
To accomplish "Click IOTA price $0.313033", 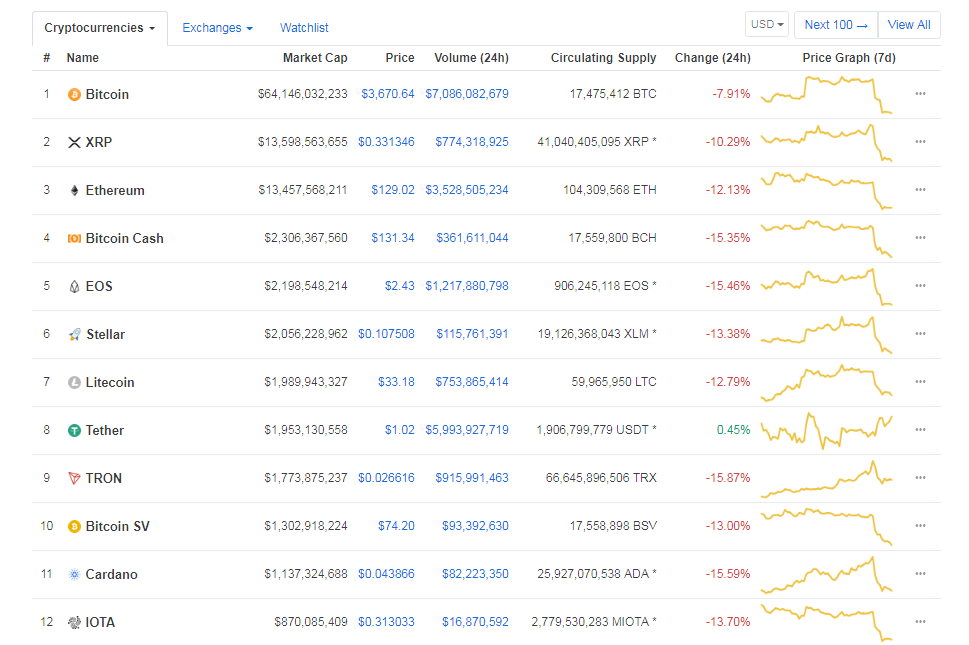I will (386, 622).
